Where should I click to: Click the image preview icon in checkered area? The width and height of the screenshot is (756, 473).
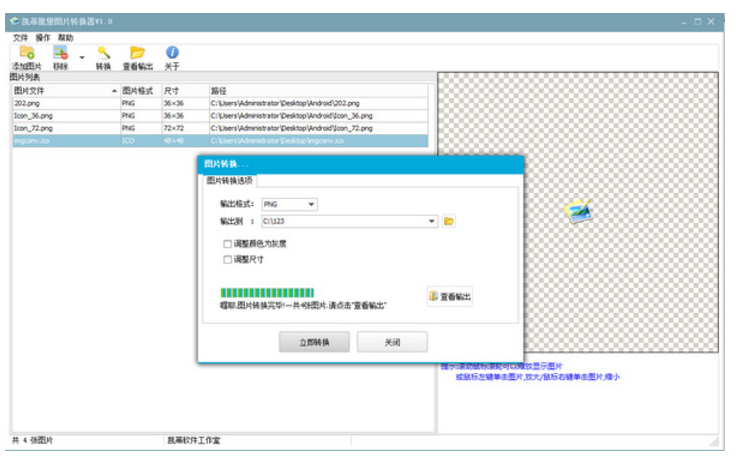click(x=578, y=211)
